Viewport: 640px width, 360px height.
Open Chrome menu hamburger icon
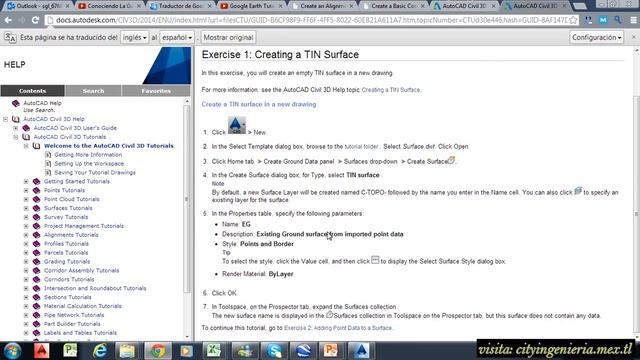(x=633, y=20)
